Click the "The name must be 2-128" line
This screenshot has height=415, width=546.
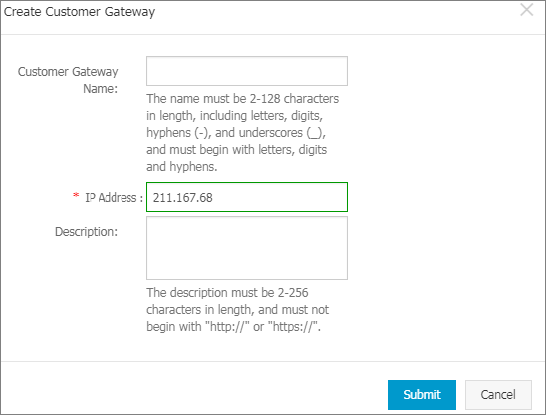point(242,99)
